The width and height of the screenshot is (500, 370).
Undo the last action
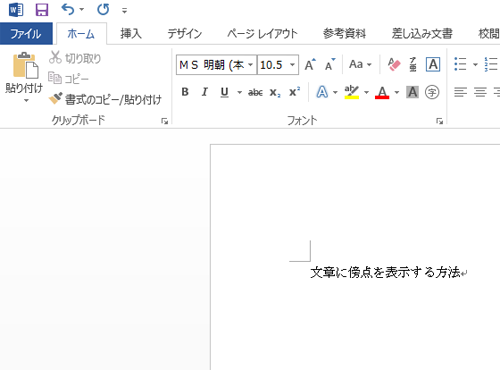(68, 9)
